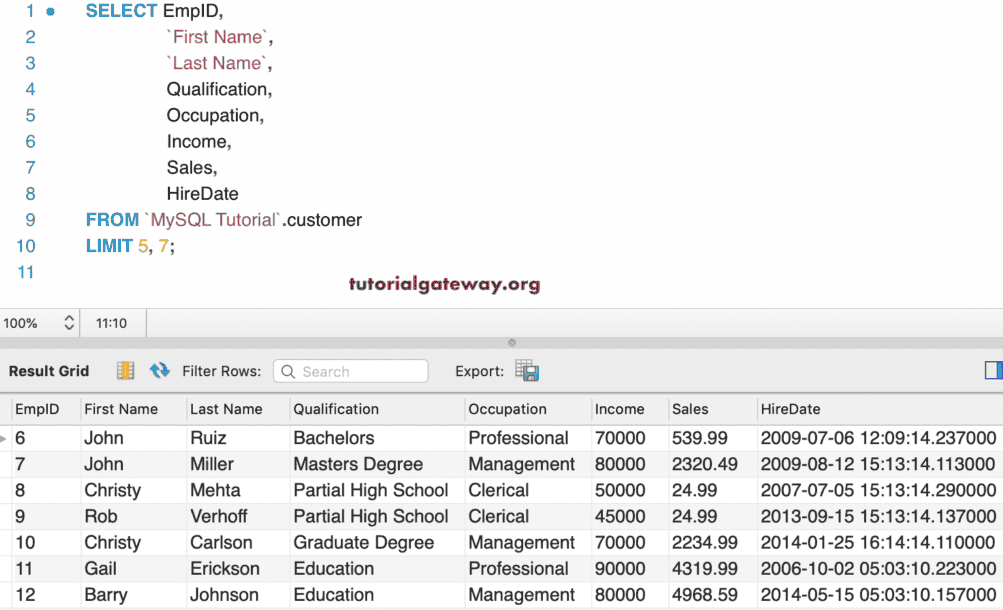
Task: Click the breakpoint dot on line 1
Action: [51, 11]
